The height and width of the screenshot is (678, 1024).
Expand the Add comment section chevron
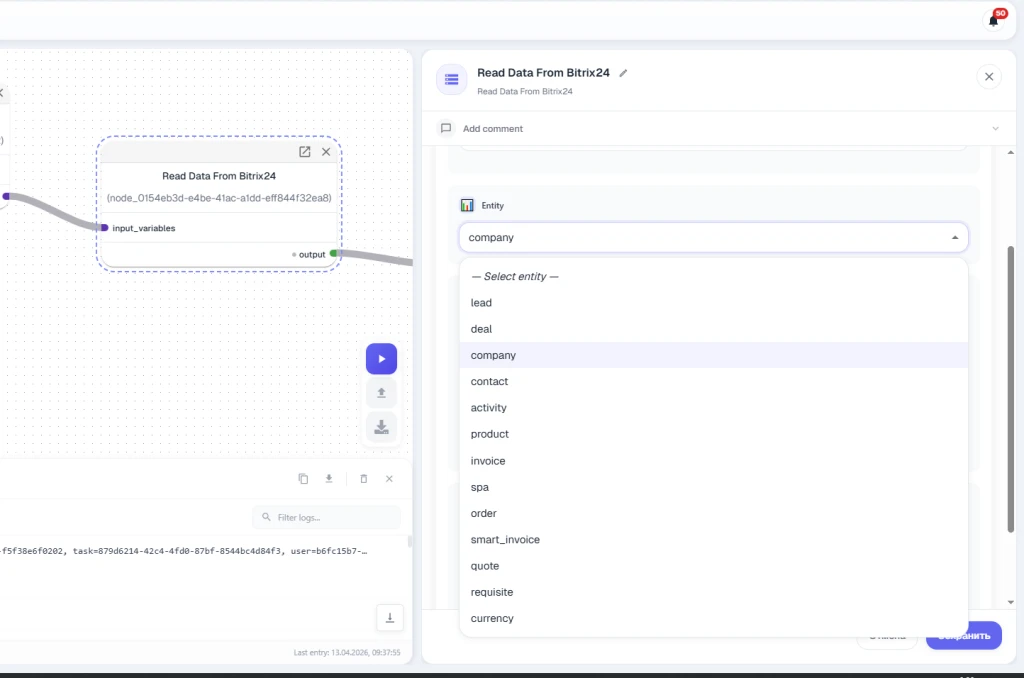[x=995, y=129]
